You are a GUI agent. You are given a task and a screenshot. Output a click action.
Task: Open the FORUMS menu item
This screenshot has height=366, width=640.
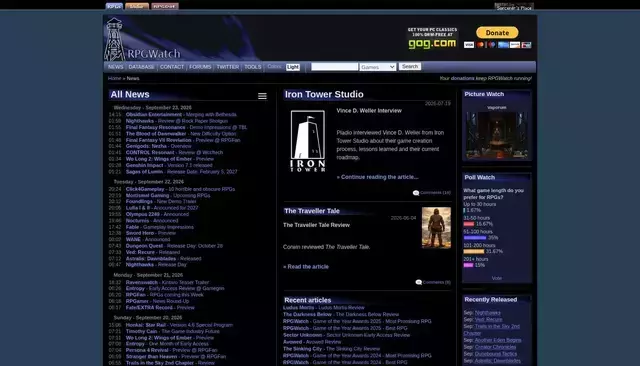[200, 67]
